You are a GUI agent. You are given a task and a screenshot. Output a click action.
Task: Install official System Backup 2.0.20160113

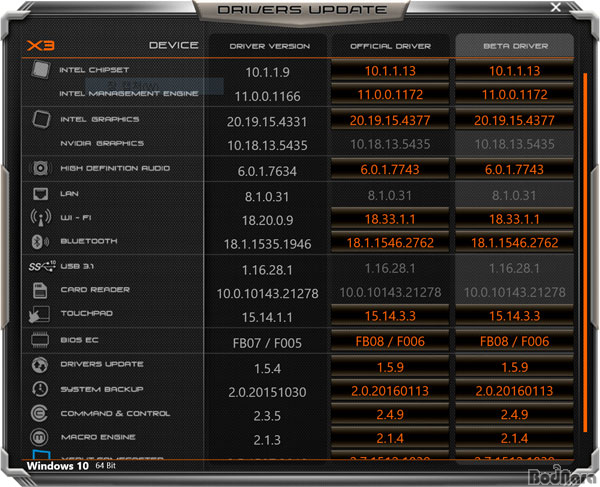390,390
